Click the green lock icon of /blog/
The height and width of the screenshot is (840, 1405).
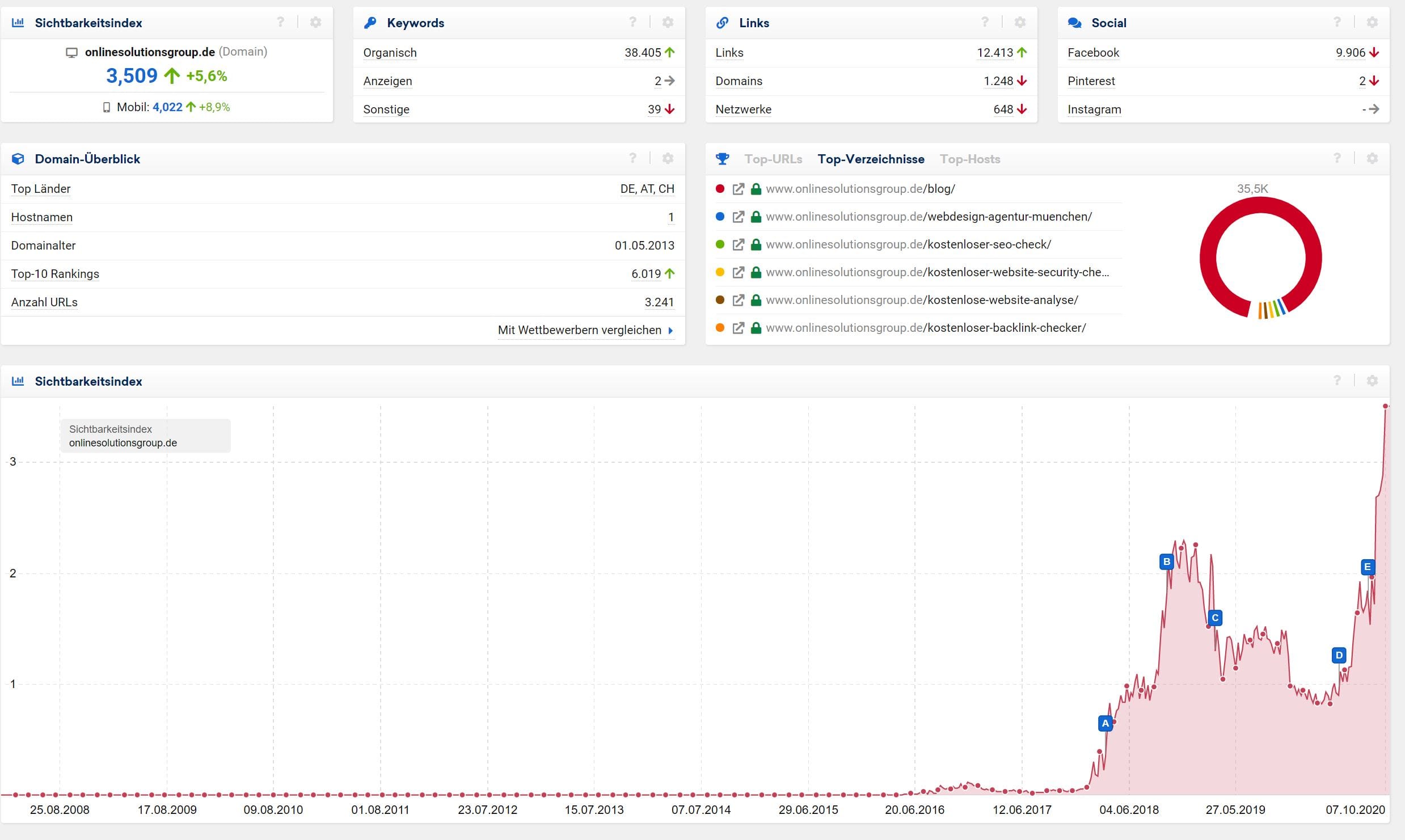[756, 189]
